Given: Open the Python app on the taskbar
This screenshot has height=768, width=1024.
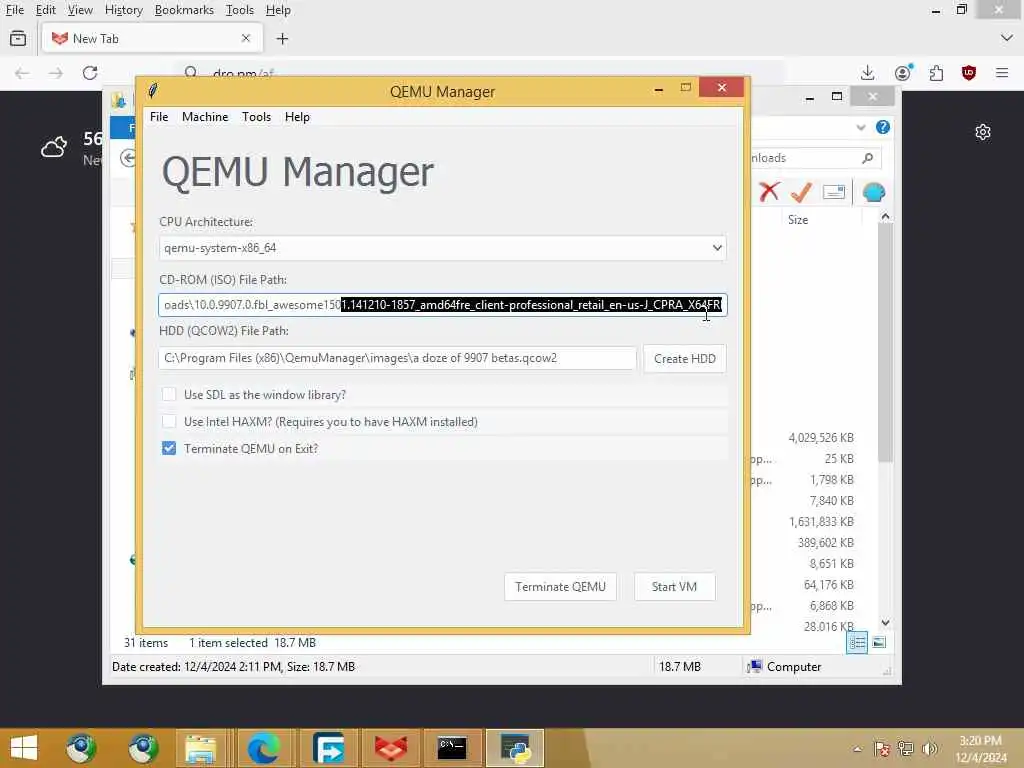Looking at the screenshot, I should point(515,748).
